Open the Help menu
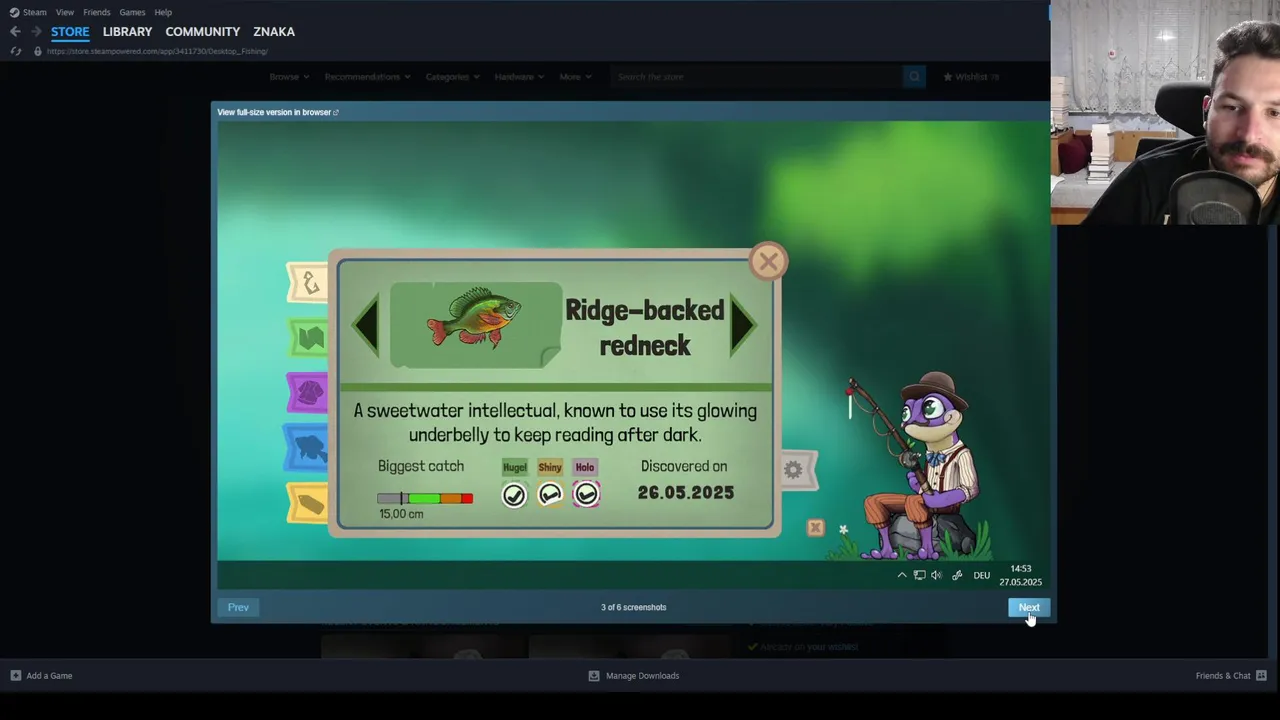The width and height of the screenshot is (1280, 720). click(163, 12)
